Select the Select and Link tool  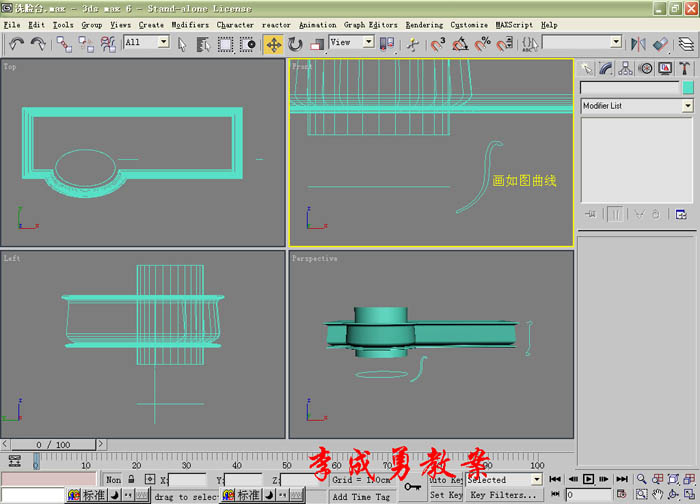coord(64,44)
